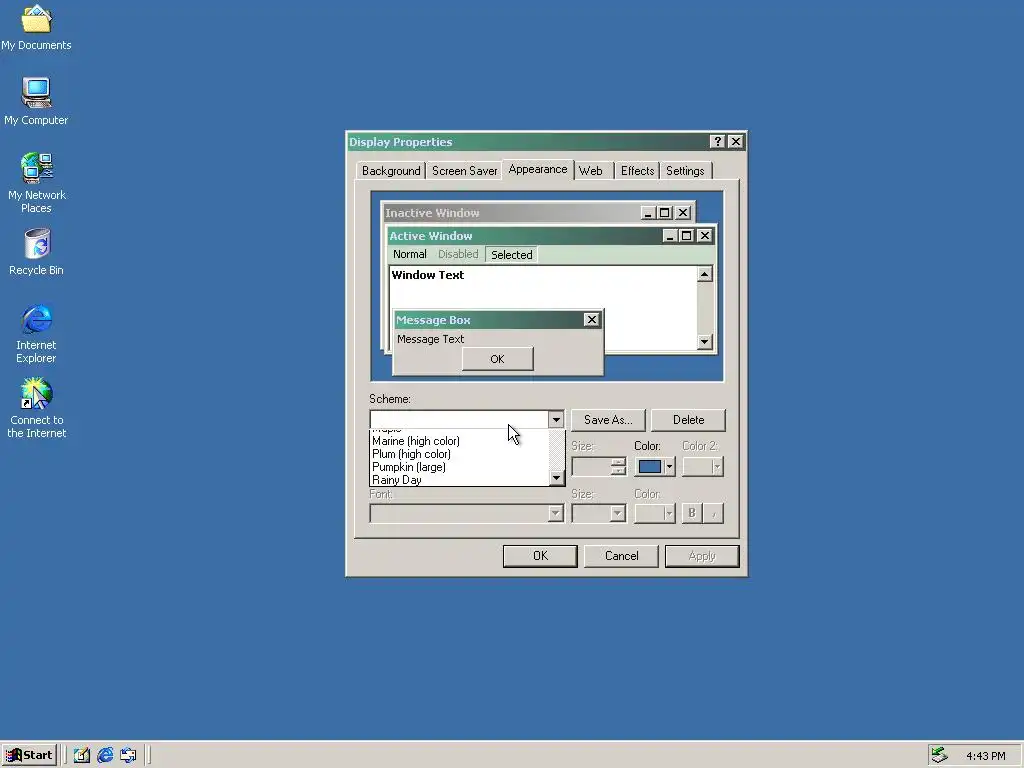Open the font Size dropdown
Image resolution: width=1024 pixels, height=768 pixels.
tap(599, 513)
